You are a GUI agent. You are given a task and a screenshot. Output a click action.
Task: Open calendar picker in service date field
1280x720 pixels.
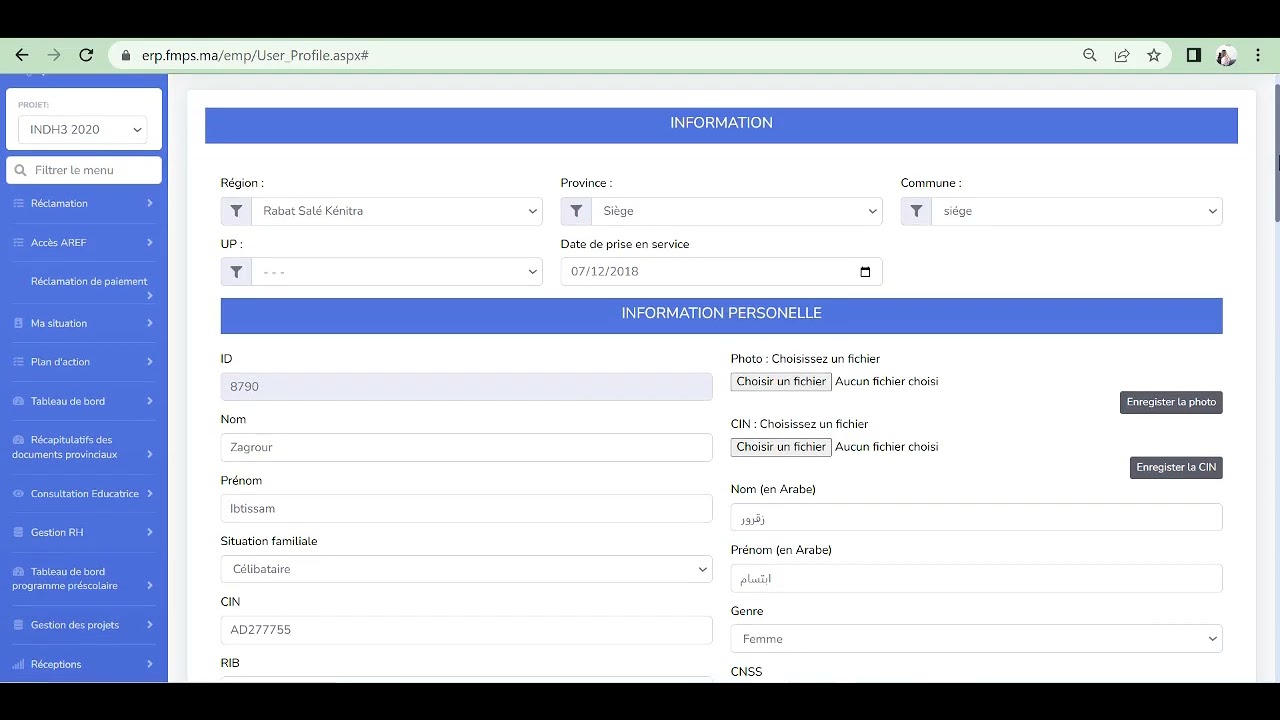[865, 272]
